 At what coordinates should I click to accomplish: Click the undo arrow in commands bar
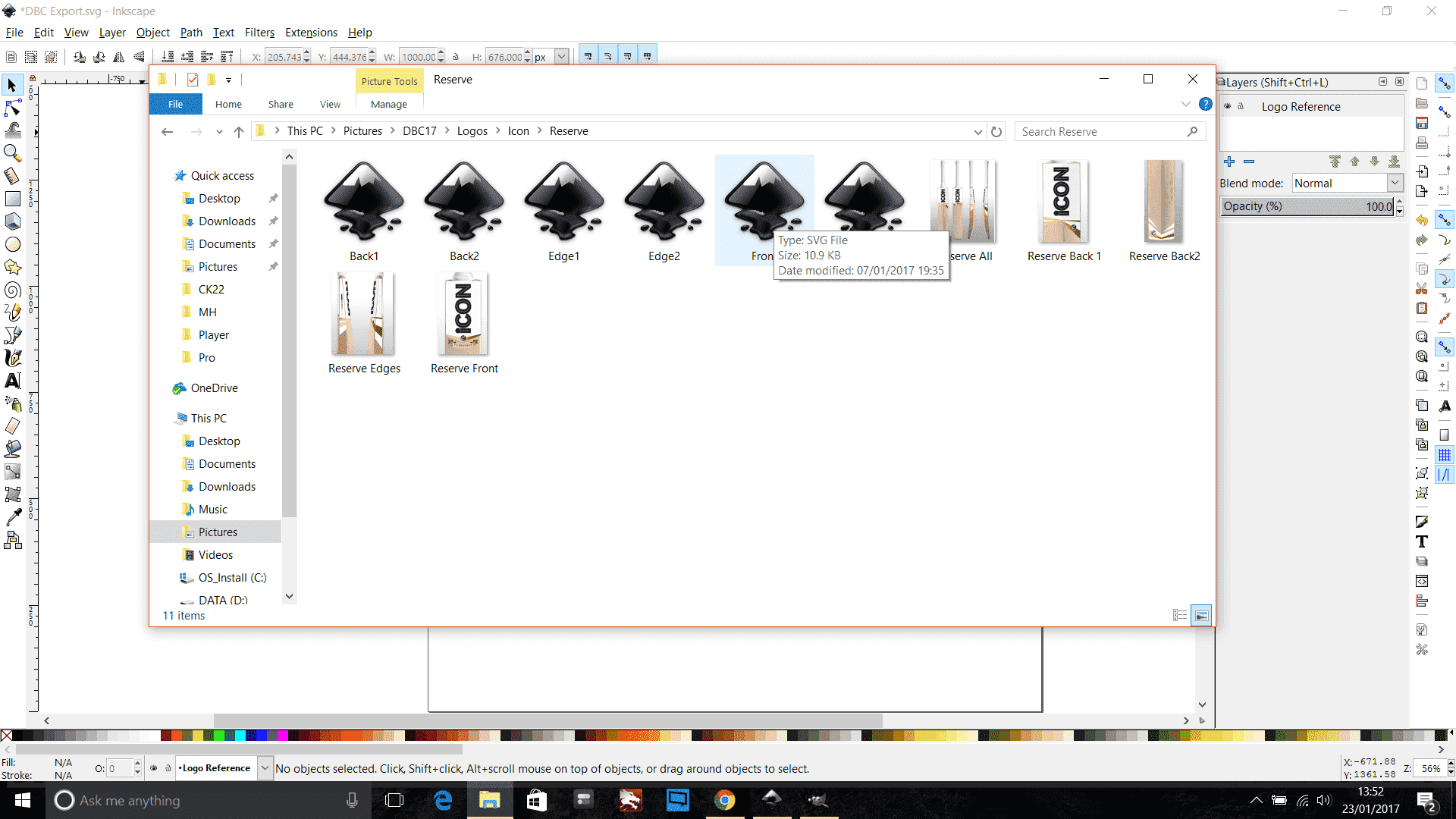point(1422,220)
